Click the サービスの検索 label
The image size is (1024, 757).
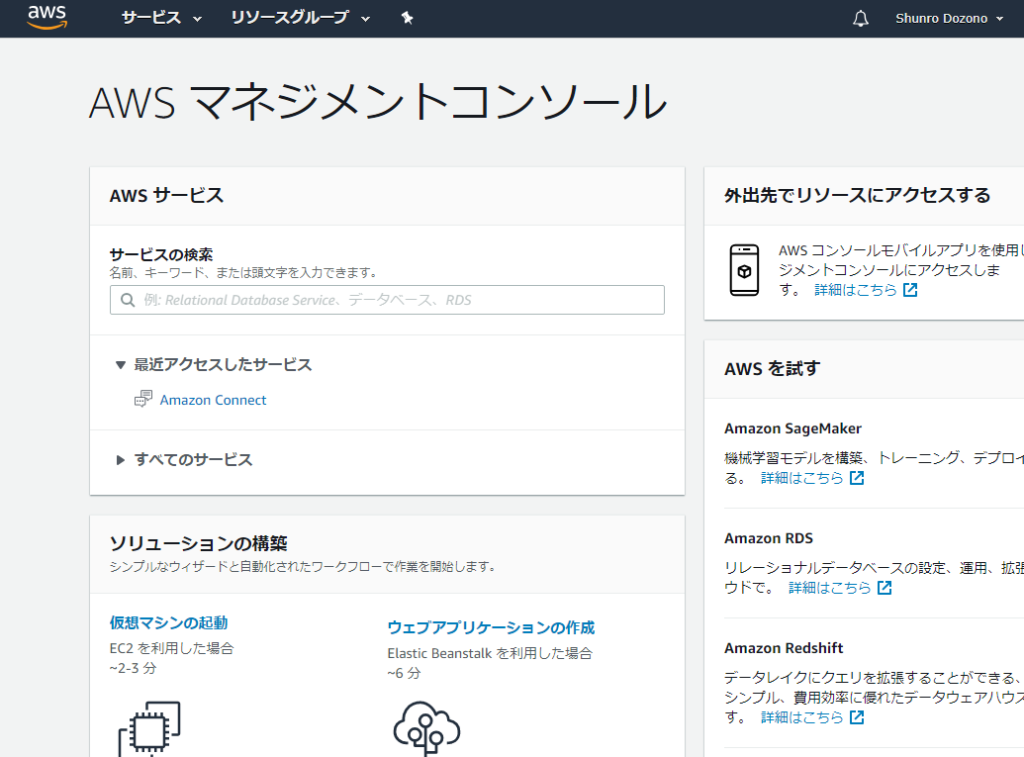coord(161,254)
